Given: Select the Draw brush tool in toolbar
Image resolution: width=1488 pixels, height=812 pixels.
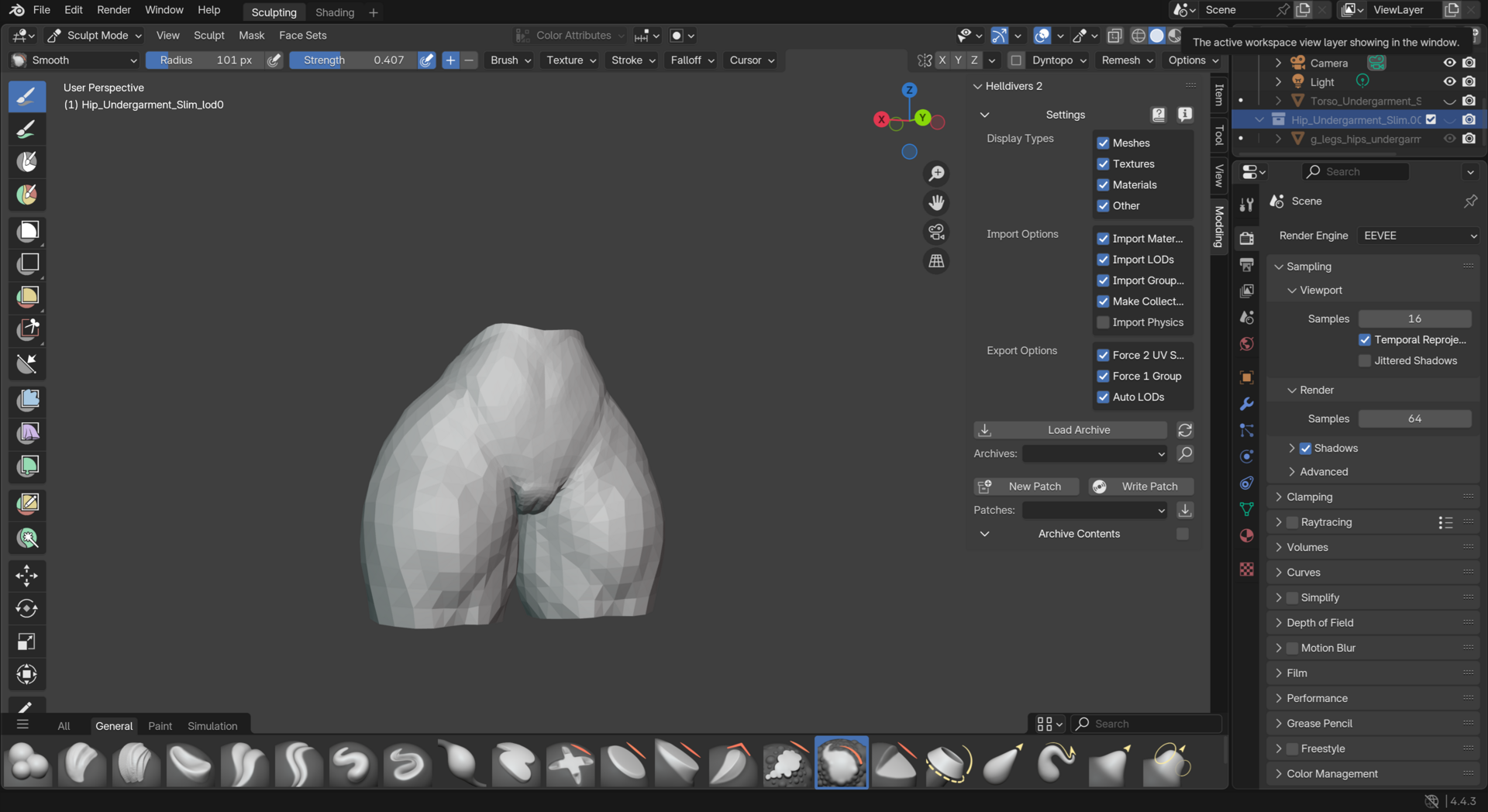Looking at the screenshot, I should click(27, 97).
